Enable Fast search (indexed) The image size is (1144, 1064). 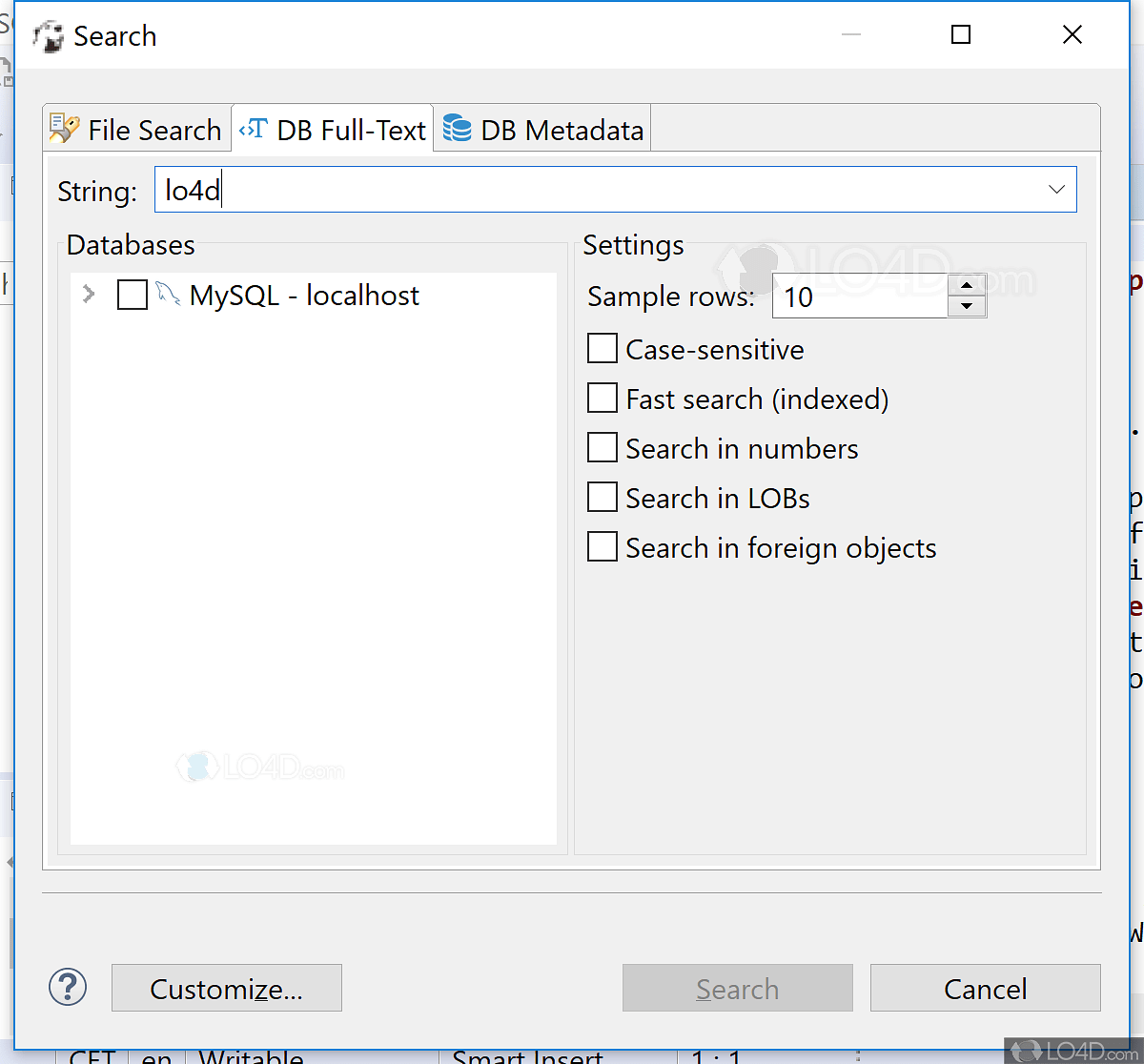click(x=602, y=398)
